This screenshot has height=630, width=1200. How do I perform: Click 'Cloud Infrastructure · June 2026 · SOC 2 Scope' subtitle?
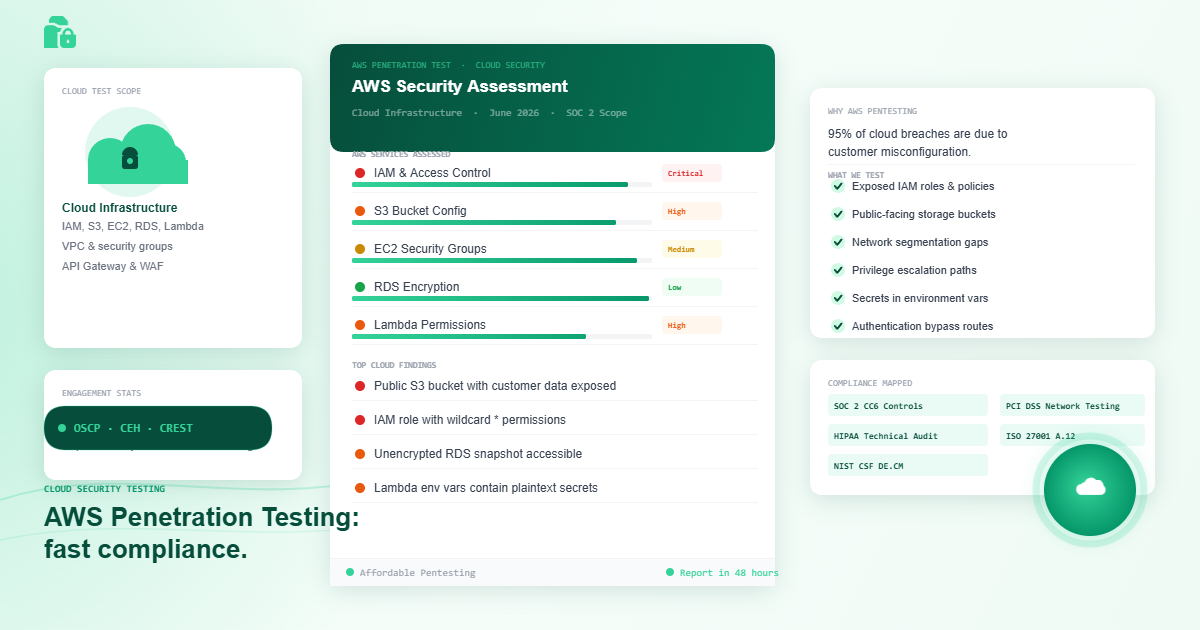(489, 113)
